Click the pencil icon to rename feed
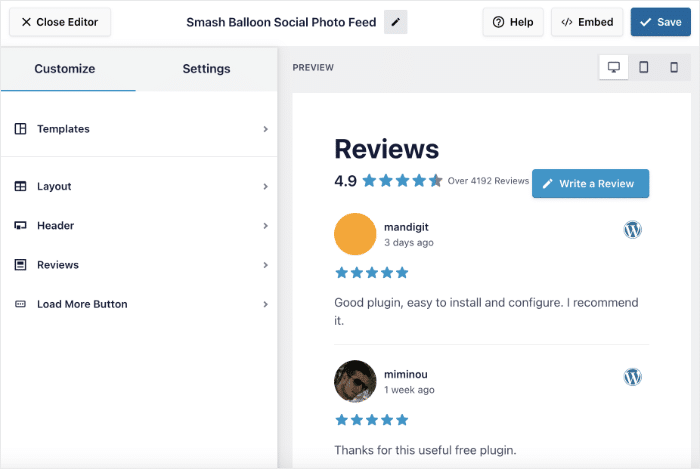The width and height of the screenshot is (700, 469). (396, 22)
